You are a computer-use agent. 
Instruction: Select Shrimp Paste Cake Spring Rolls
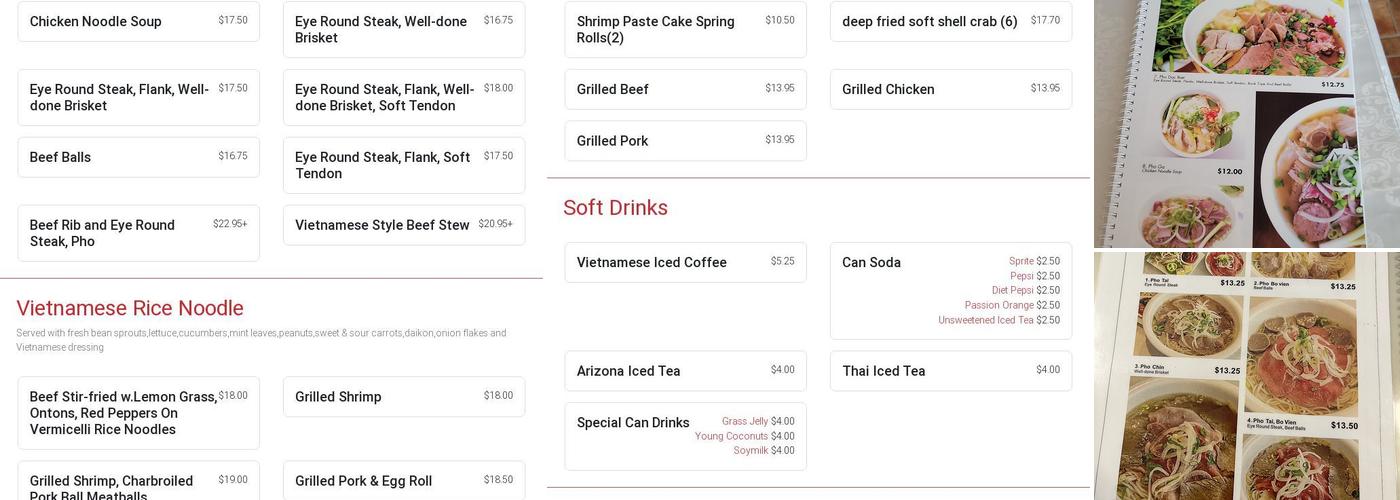click(x=685, y=30)
